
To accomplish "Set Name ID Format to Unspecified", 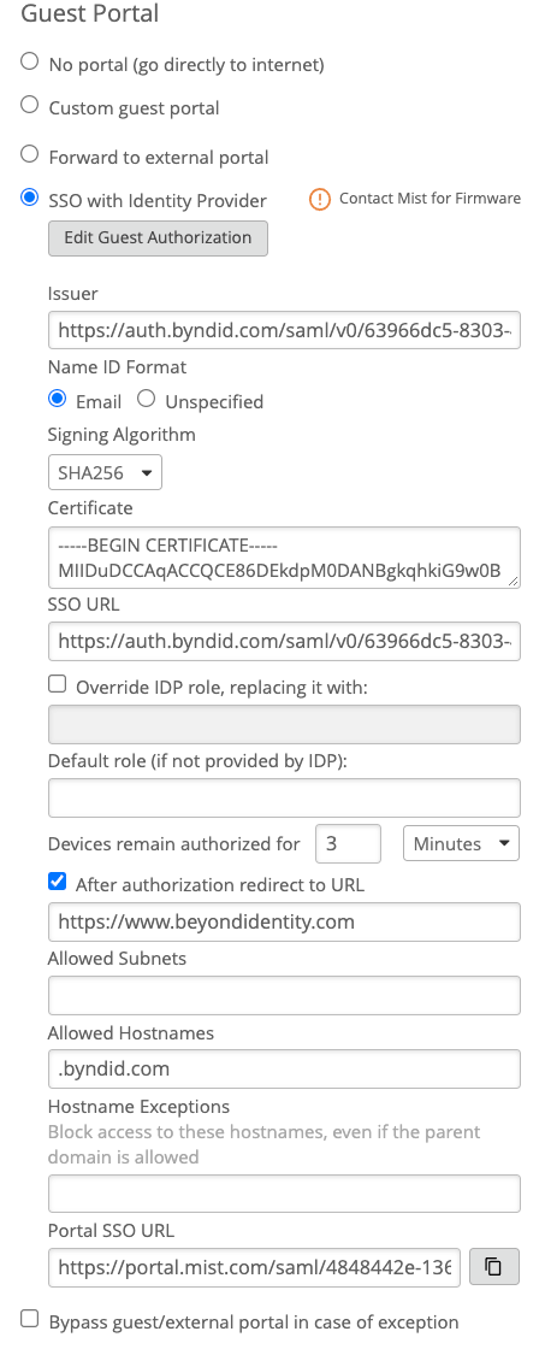I will 146,400.
